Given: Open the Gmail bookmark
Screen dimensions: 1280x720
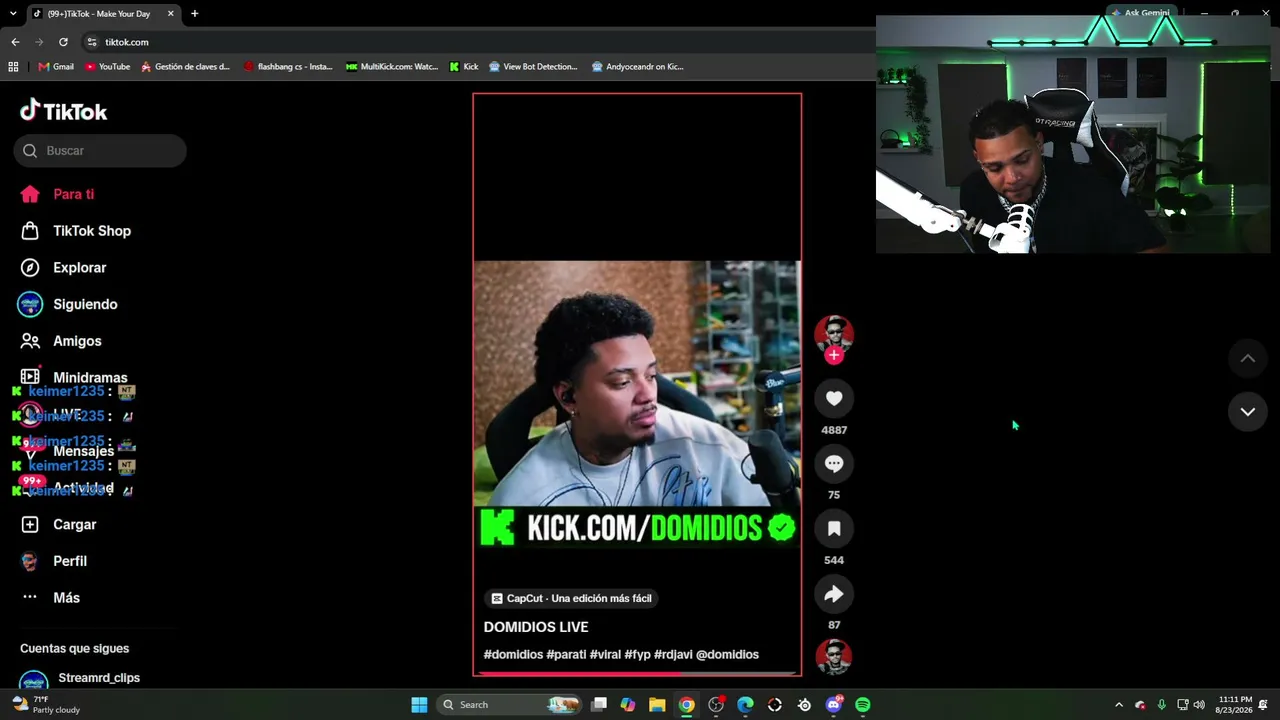Looking at the screenshot, I should tap(56, 67).
